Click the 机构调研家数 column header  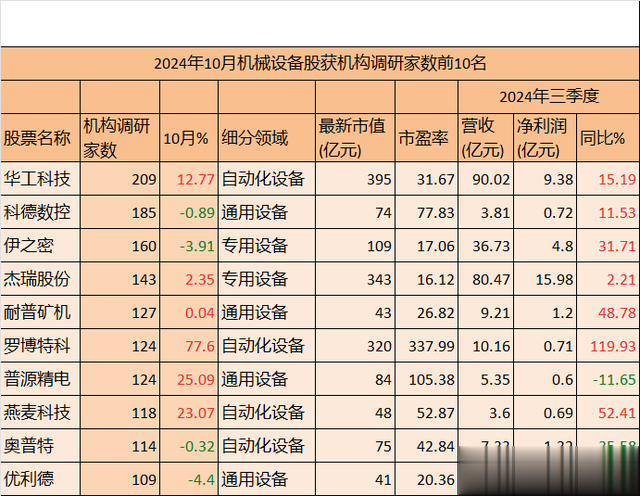coord(120,138)
